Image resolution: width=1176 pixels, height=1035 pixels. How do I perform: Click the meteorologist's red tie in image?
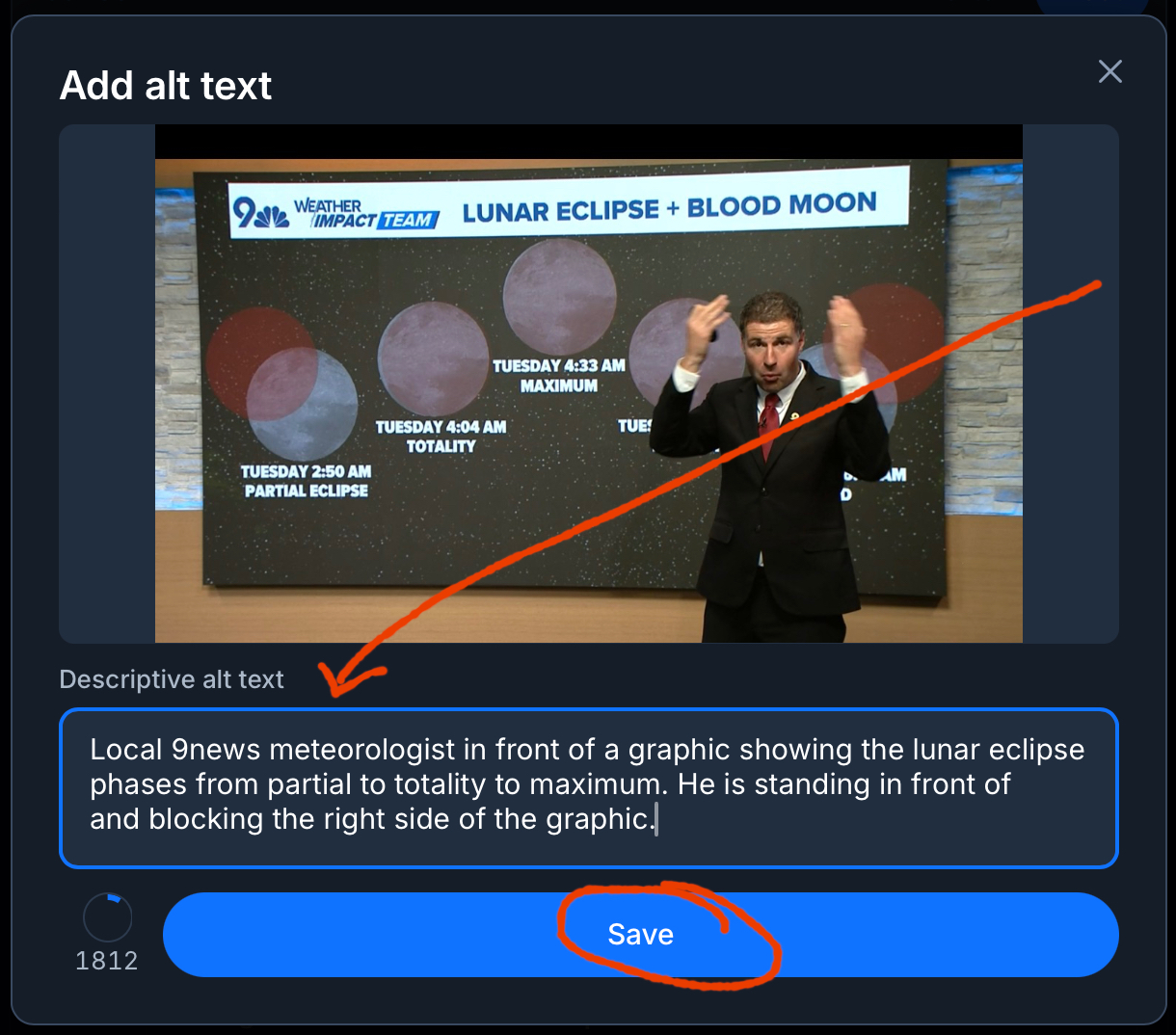[x=768, y=424]
